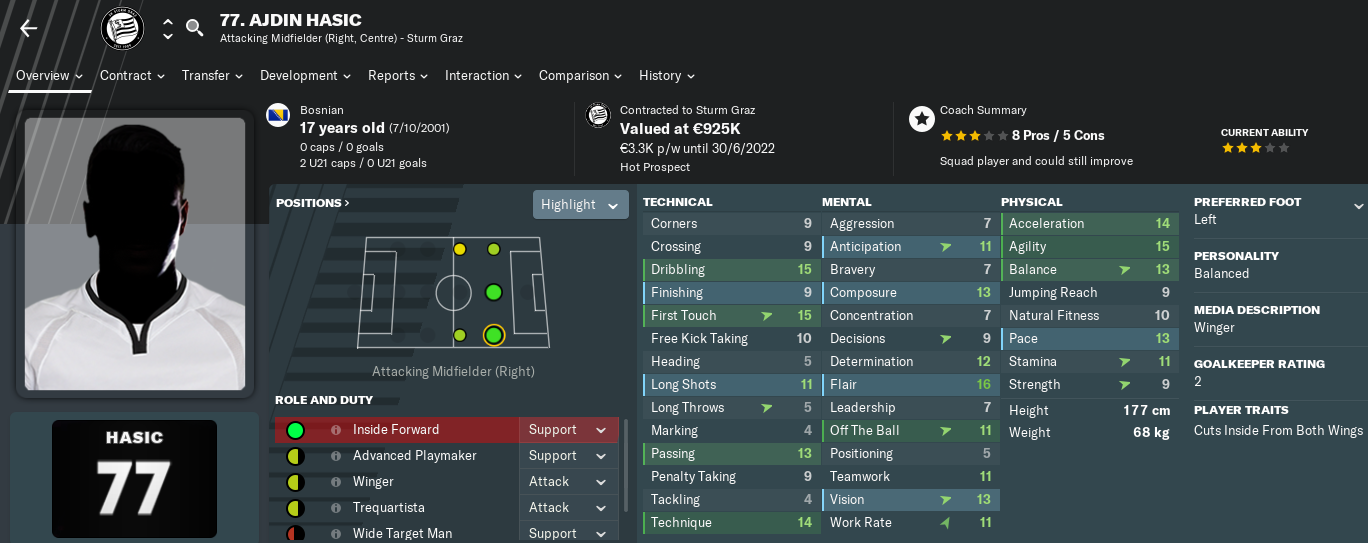1368x543 pixels.
Task: Click the Winger Attack duty button
Action: click(x=568, y=482)
